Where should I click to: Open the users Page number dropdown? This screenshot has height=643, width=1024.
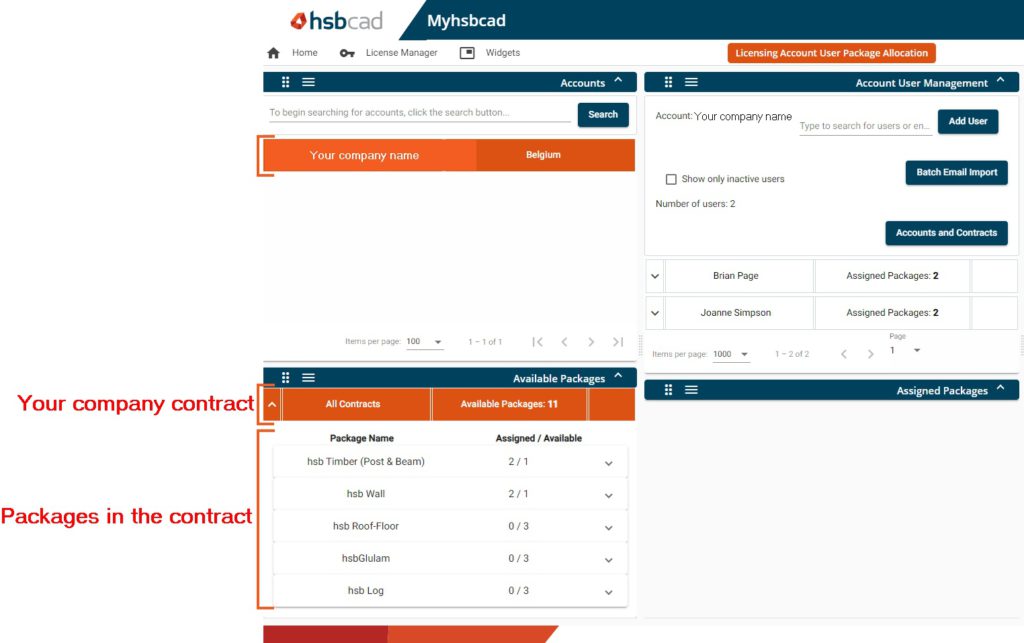(905, 351)
